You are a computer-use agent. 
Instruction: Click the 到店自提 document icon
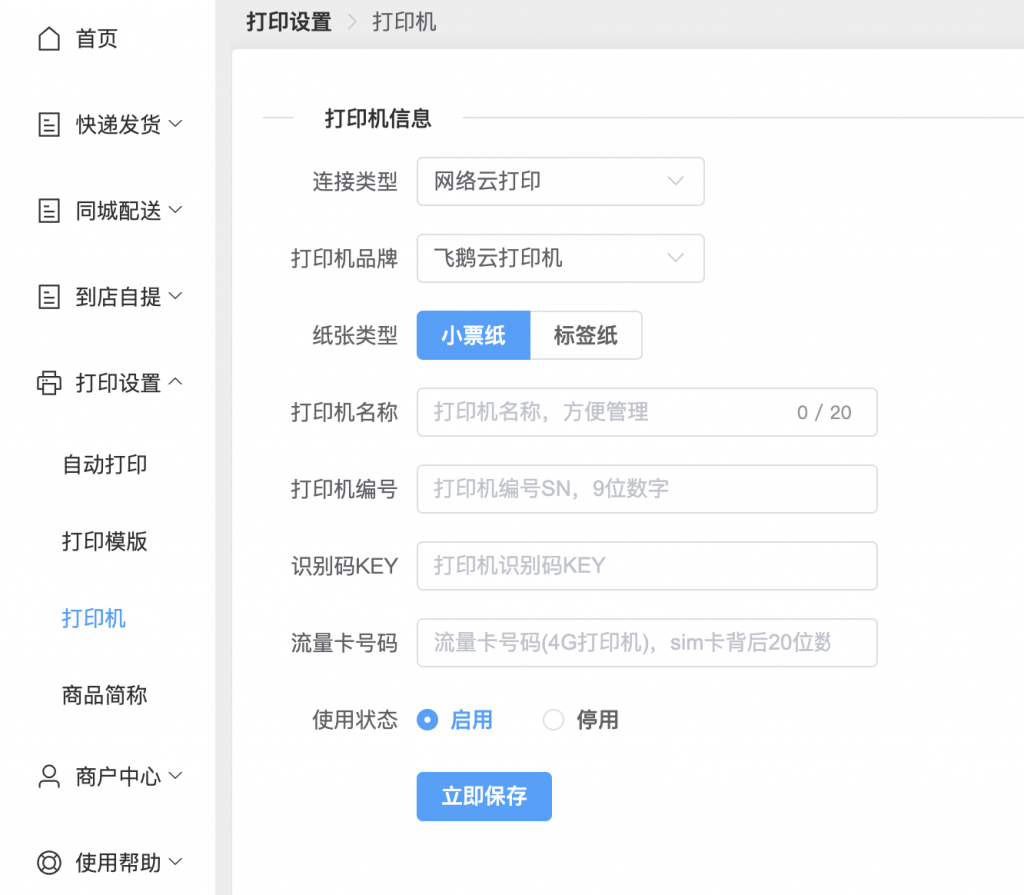coord(48,297)
